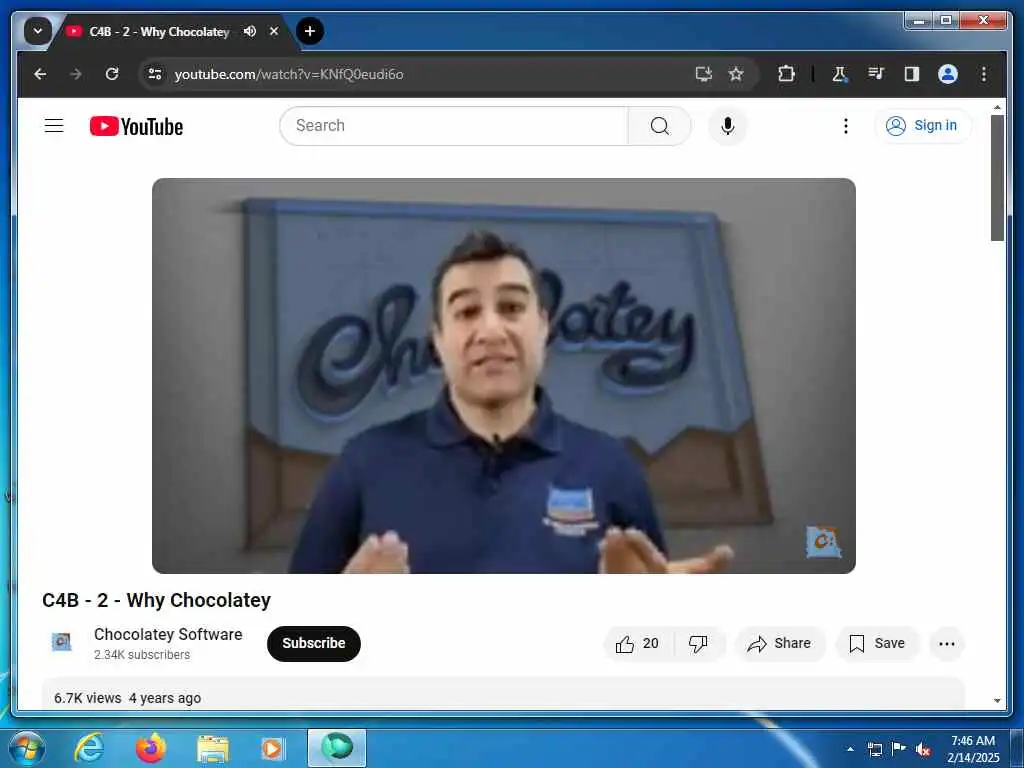1024x768 pixels.
Task: Open the Chrome extensions puzzle icon
Action: [x=786, y=74]
